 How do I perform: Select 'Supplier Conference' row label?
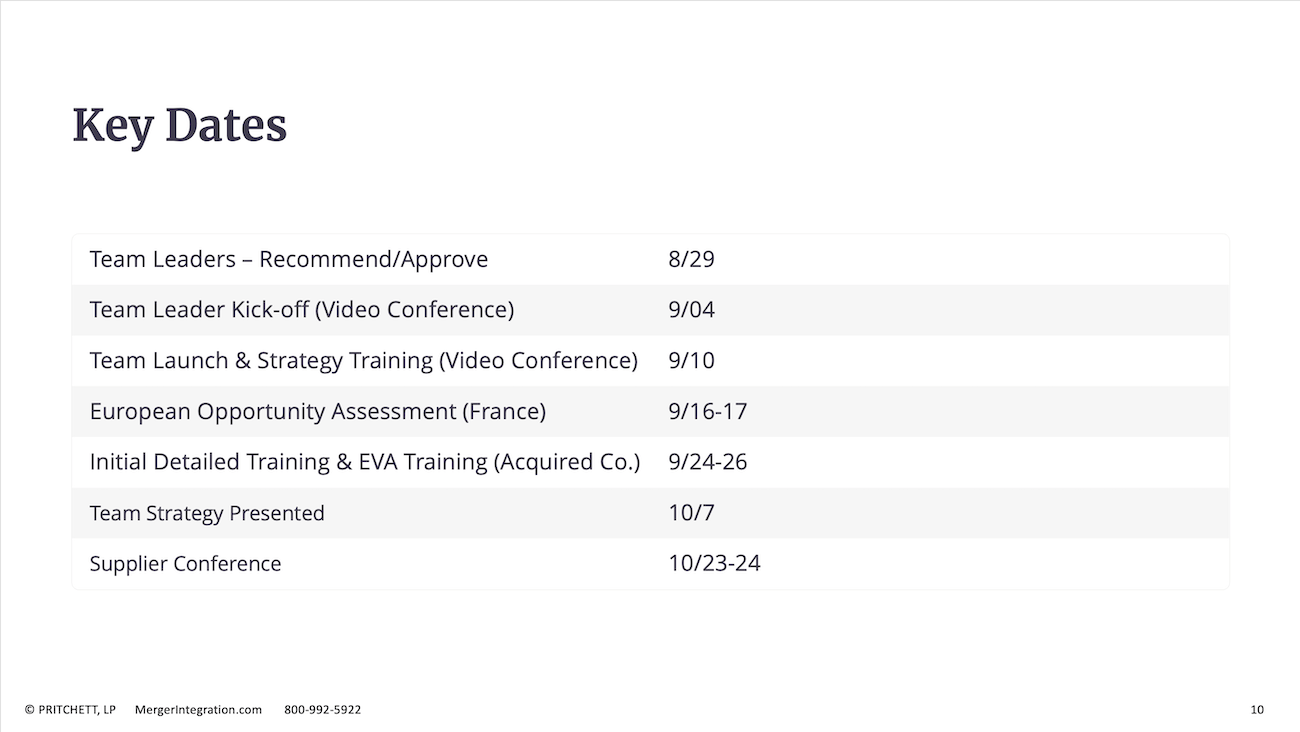click(185, 564)
